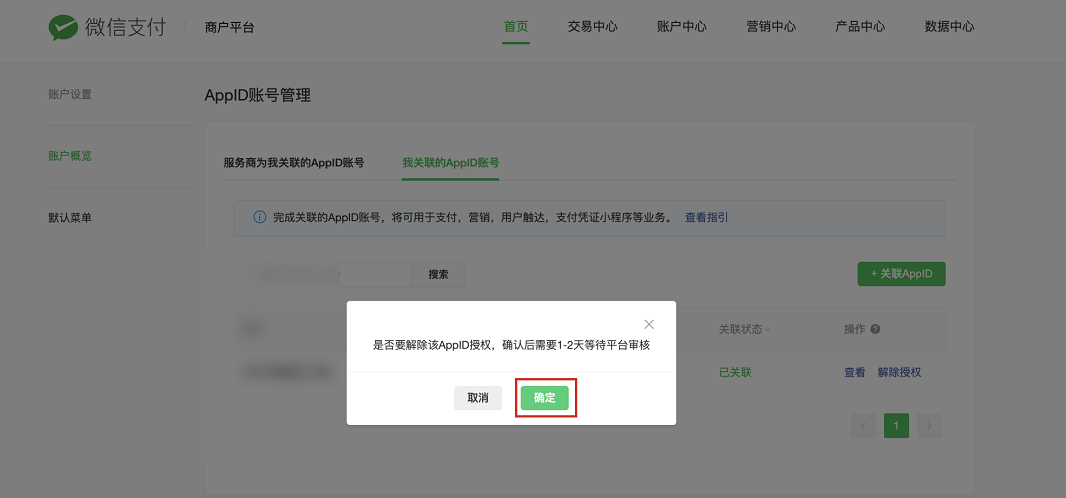Open 交易中心 in top navigation
This screenshot has width=1066, height=498.
(x=592, y=27)
